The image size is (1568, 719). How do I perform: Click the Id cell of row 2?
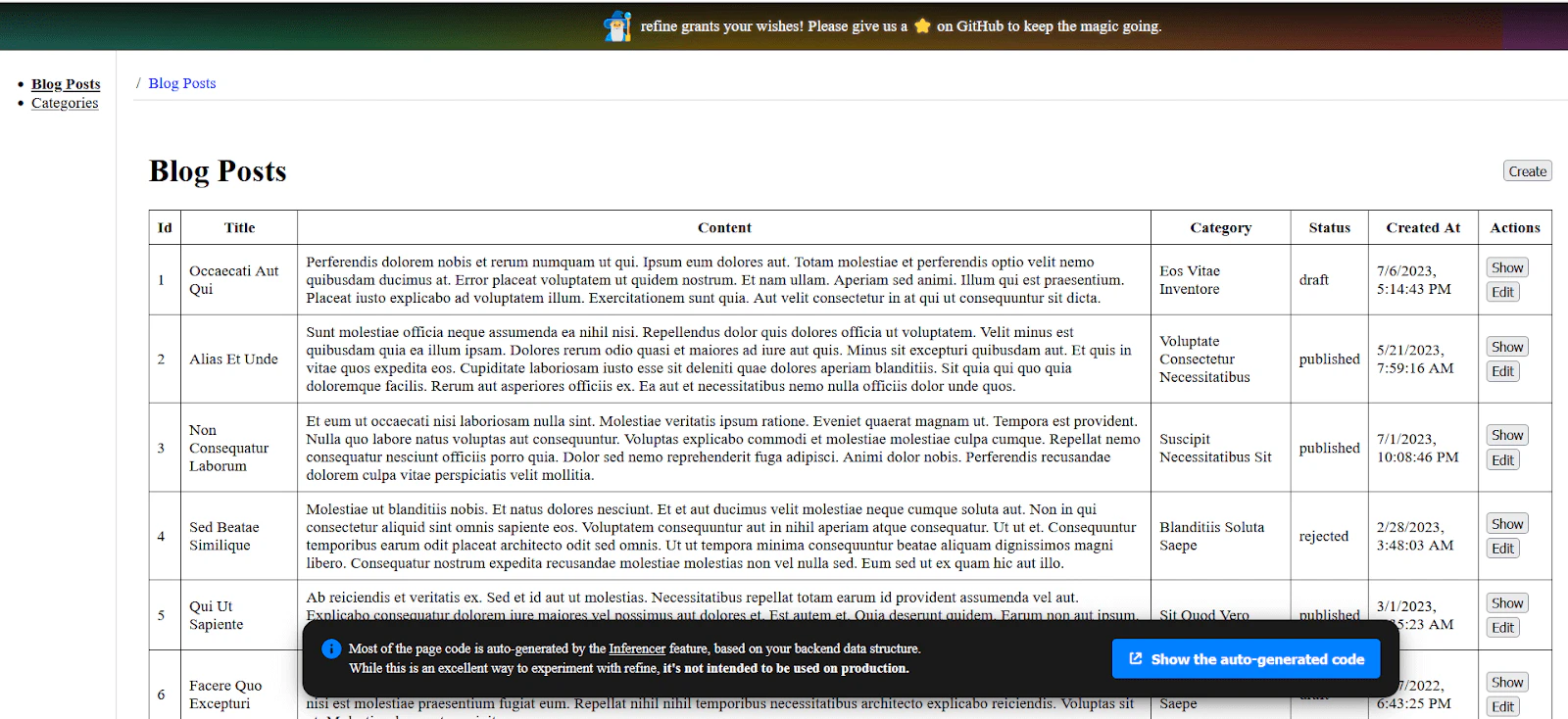point(165,359)
